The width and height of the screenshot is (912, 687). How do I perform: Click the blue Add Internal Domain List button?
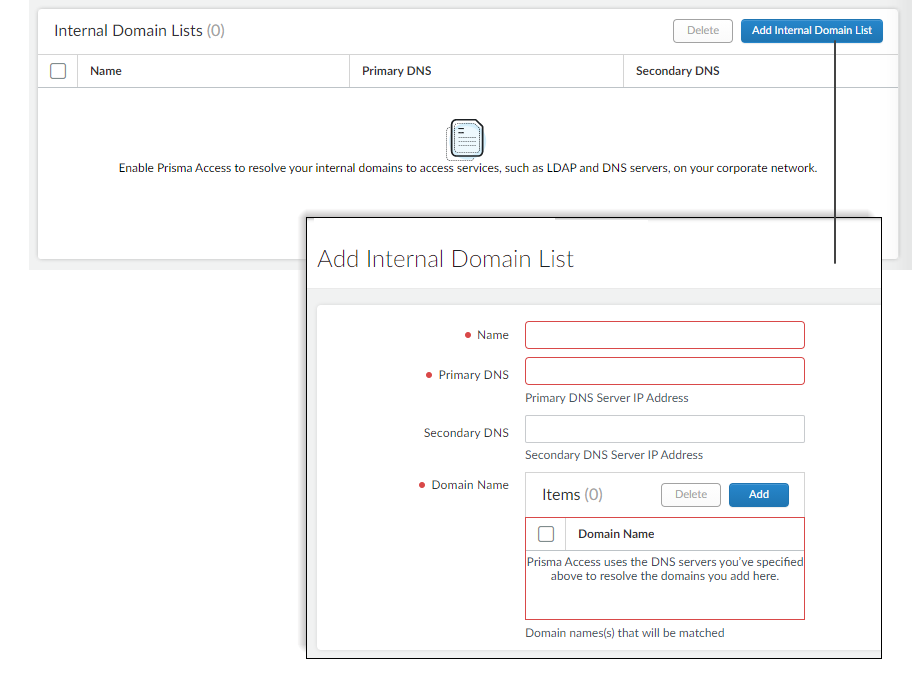(x=811, y=30)
